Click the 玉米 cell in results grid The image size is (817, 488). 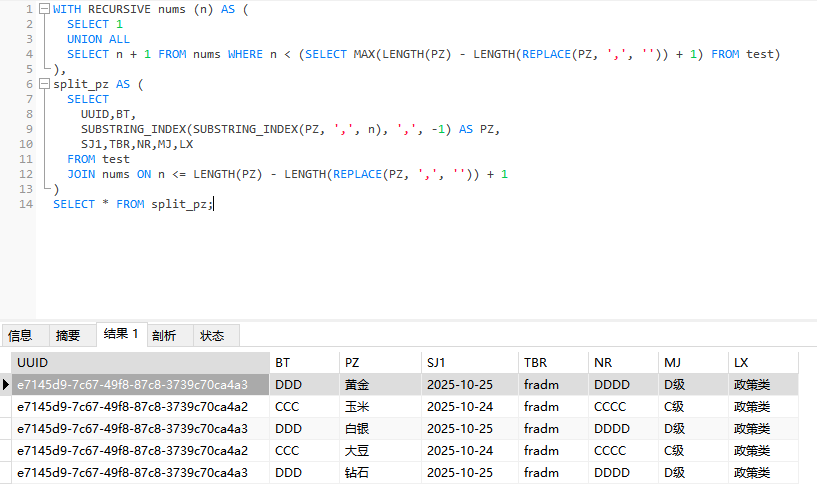pyautogui.click(x=357, y=407)
